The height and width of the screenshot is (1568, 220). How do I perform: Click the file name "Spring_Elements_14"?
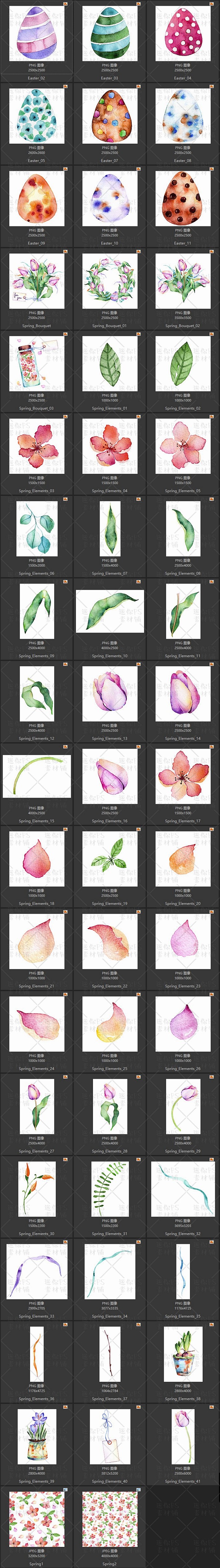[183, 738]
